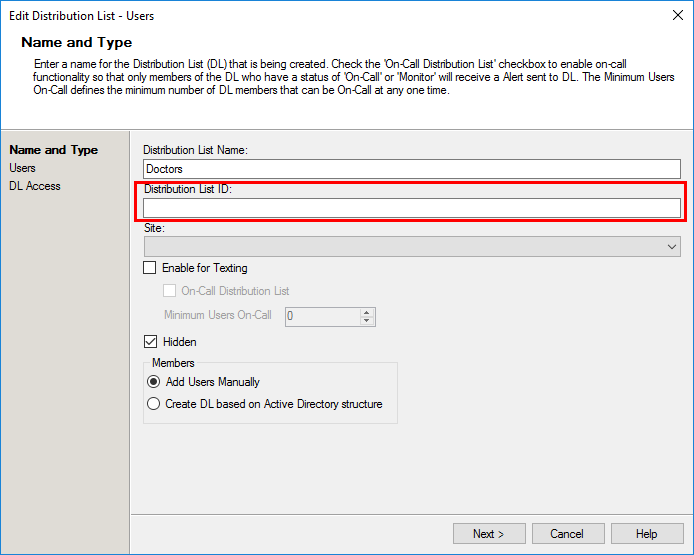694x555 pixels.
Task: Focus the Distribution List Name field containing Doctors
Action: point(412,169)
